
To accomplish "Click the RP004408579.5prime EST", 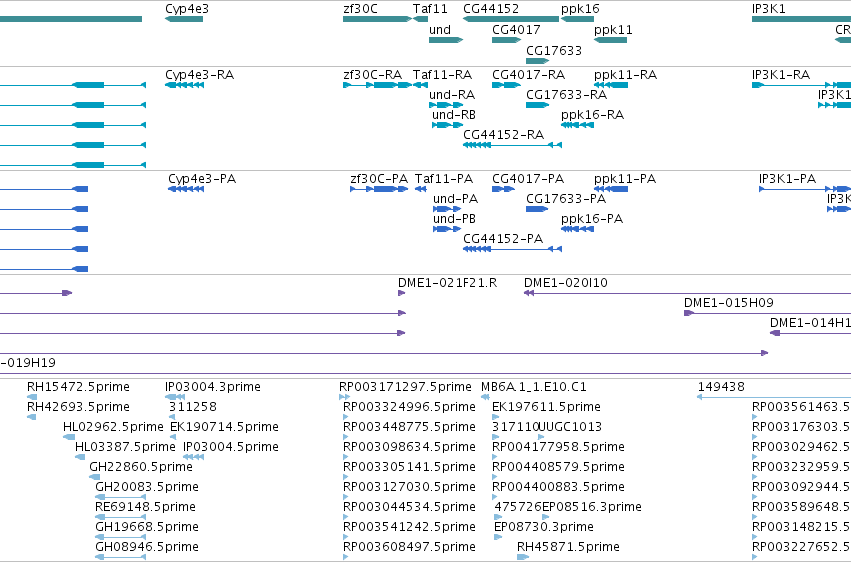I will 495,477.
